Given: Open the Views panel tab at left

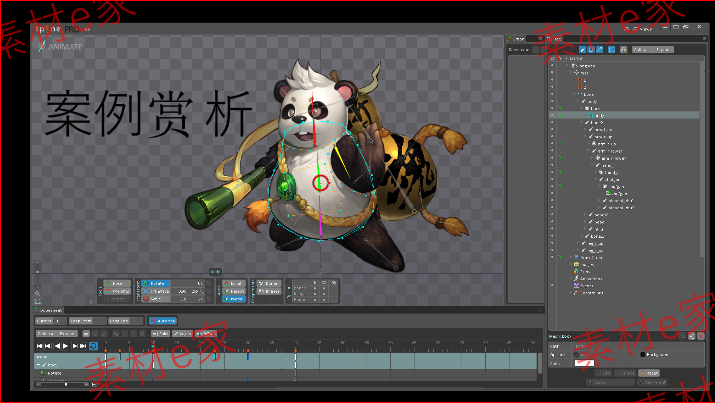Looking at the screenshot, I should (x=517, y=39).
